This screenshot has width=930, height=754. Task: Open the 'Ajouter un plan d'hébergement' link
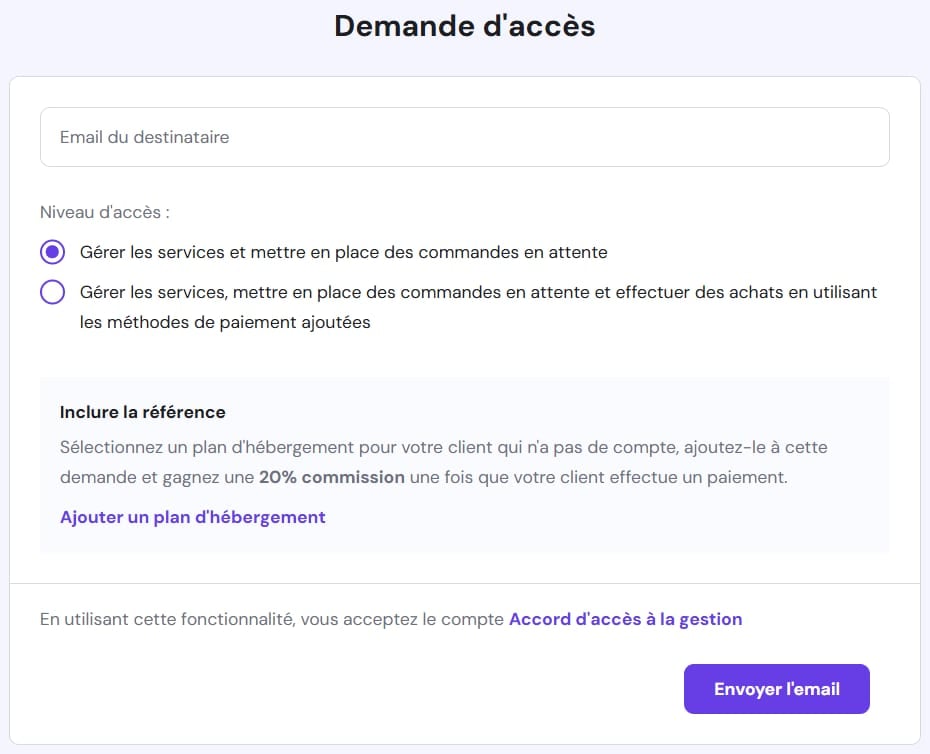point(193,517)
